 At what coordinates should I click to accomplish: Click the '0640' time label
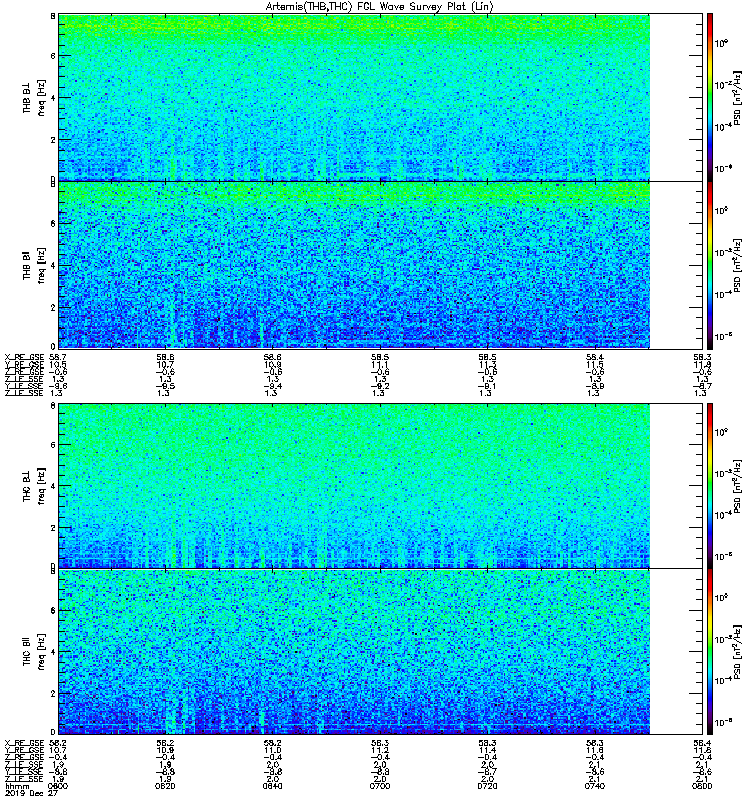pos(272,786)
